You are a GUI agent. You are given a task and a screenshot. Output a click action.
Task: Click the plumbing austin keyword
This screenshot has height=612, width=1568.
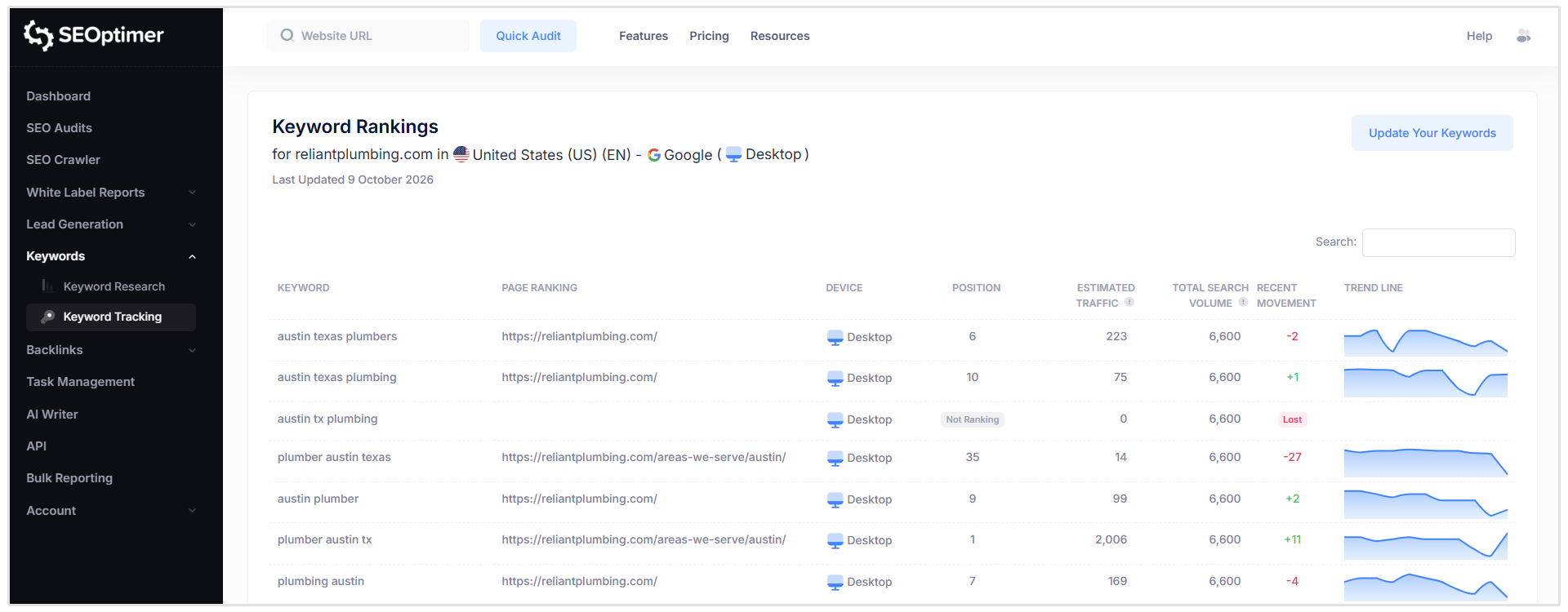coord(321,581)
